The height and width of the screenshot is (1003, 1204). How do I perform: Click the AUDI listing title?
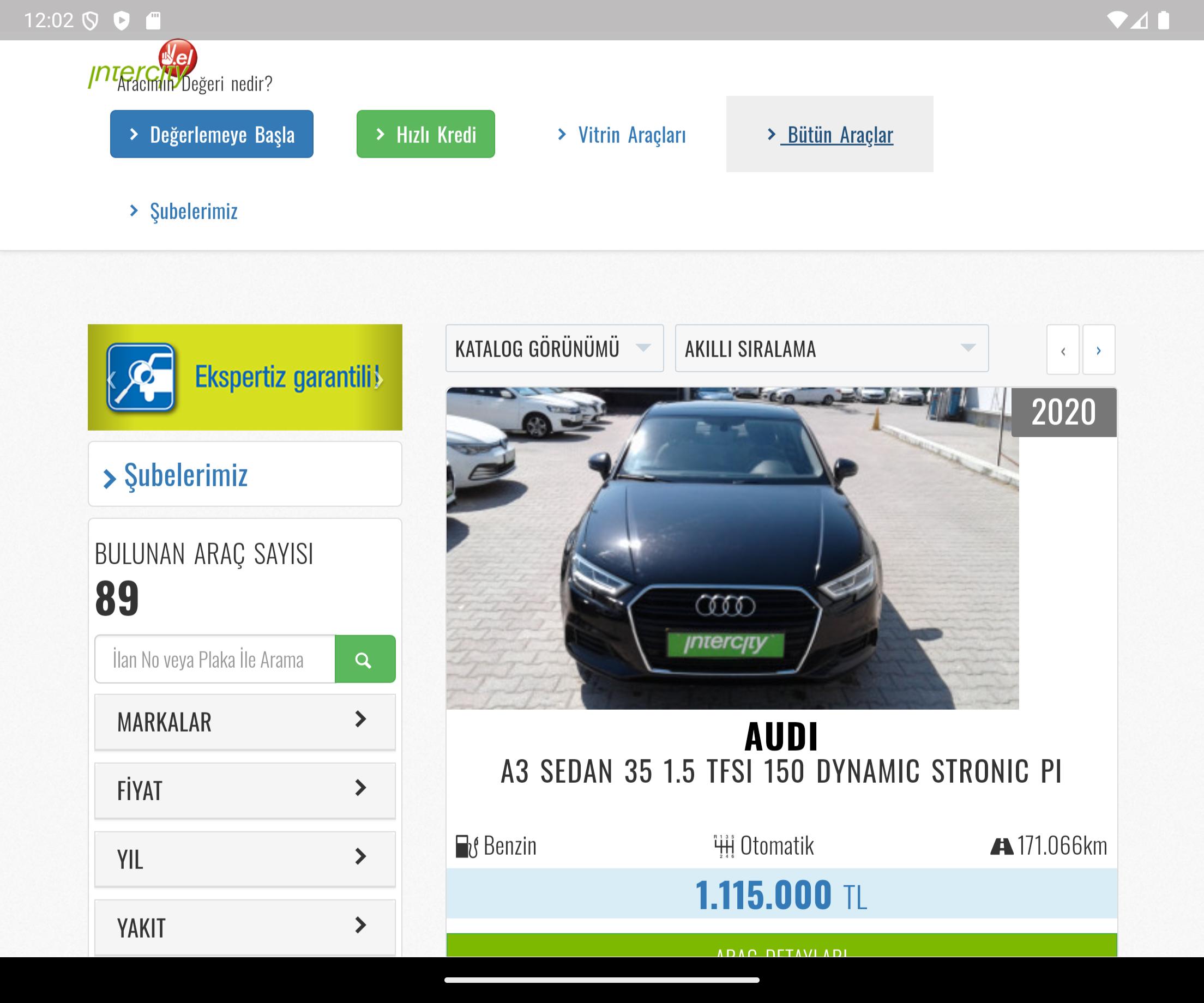(781, 736)
